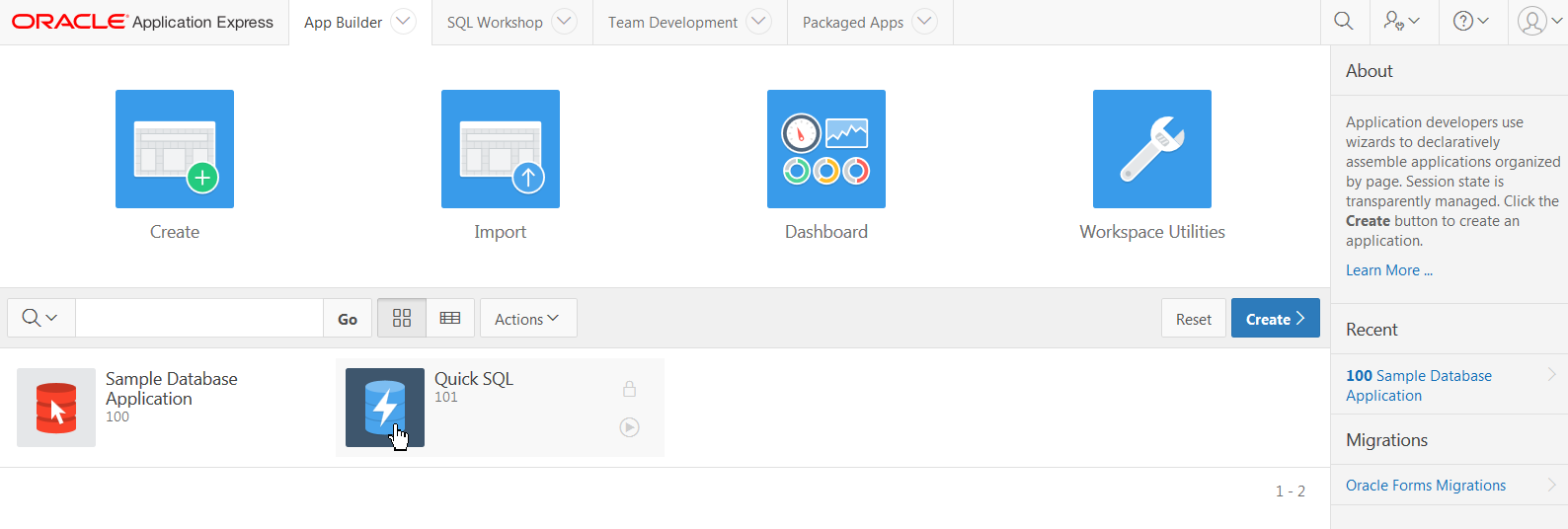Screen dimensions: 1568x529
Task: Open the user account avatar menu
Action: point(1538,22)
